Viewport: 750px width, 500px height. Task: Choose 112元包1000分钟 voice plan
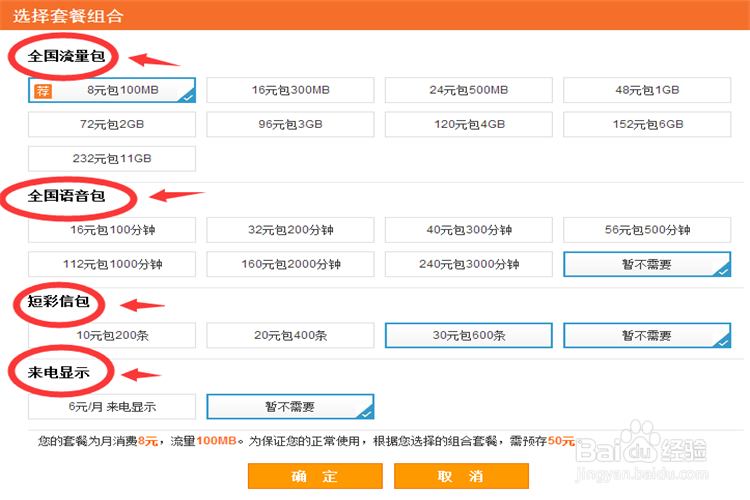(x=112, y=264)
